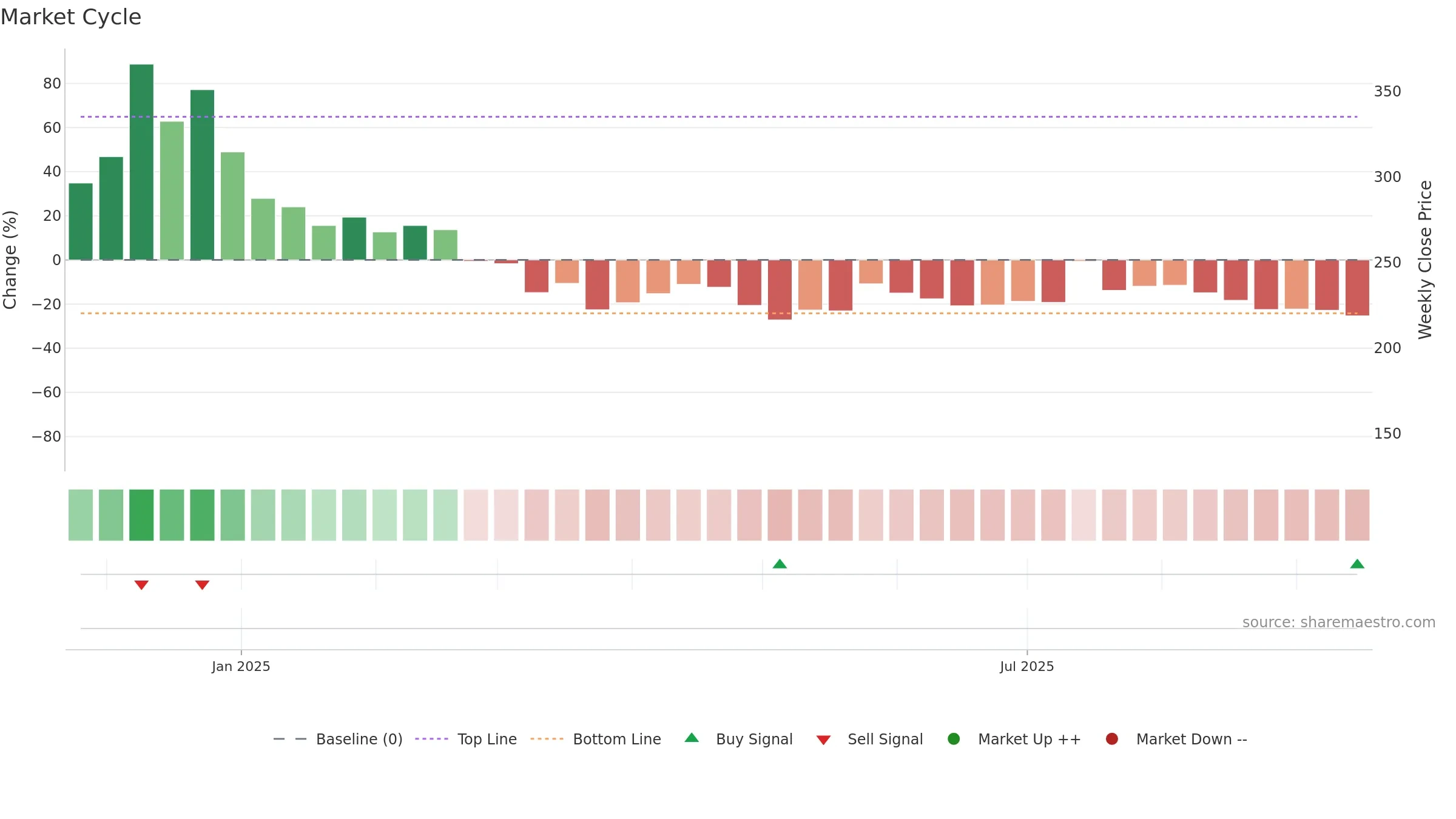Click the purple Top Line dash sample in legend

pos(431,739)
